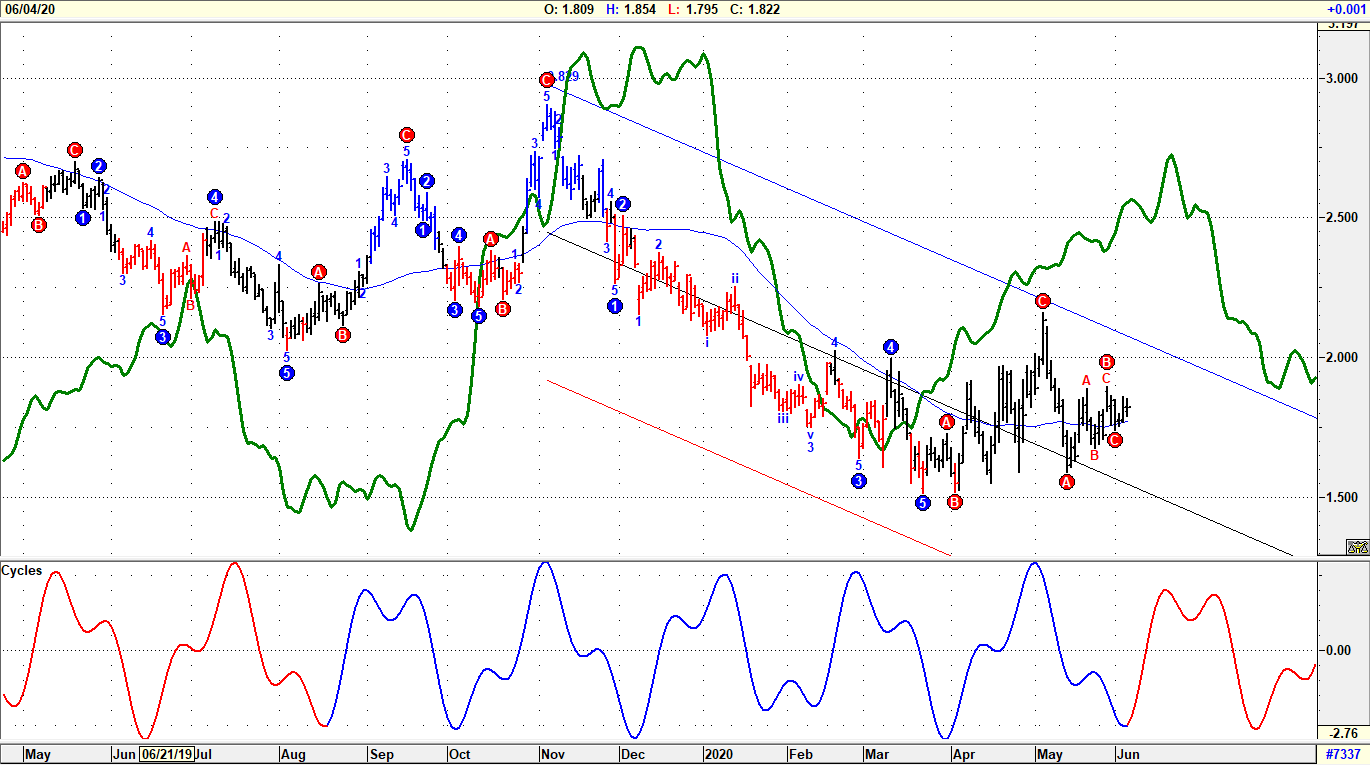The image size is (1370, 765).
Task: Click the high price H: 1.854
Action: pyautogui.click(x=631, y=9)
